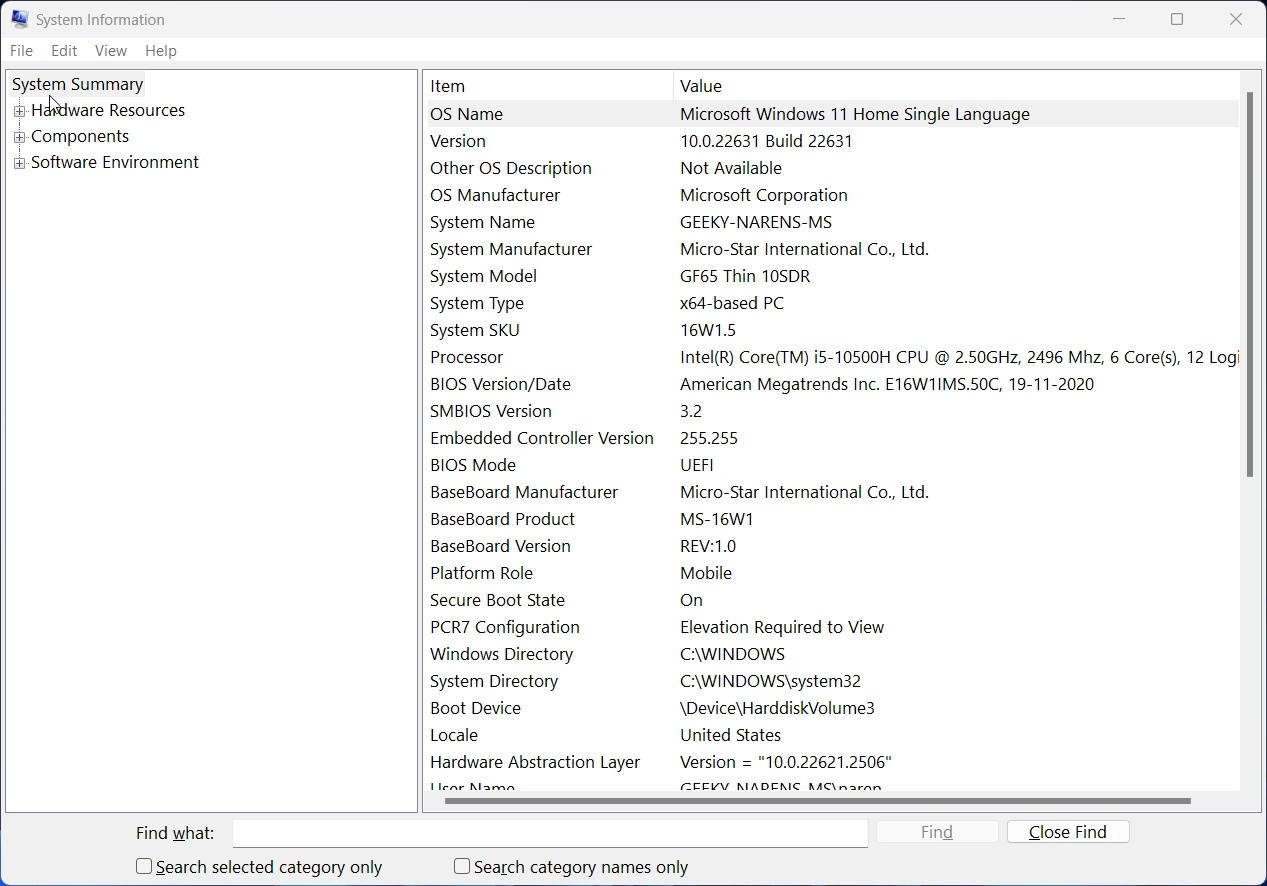The image size is (1267, 886).
Task: Select the System Type row
Action: click(x=833, y=303)
